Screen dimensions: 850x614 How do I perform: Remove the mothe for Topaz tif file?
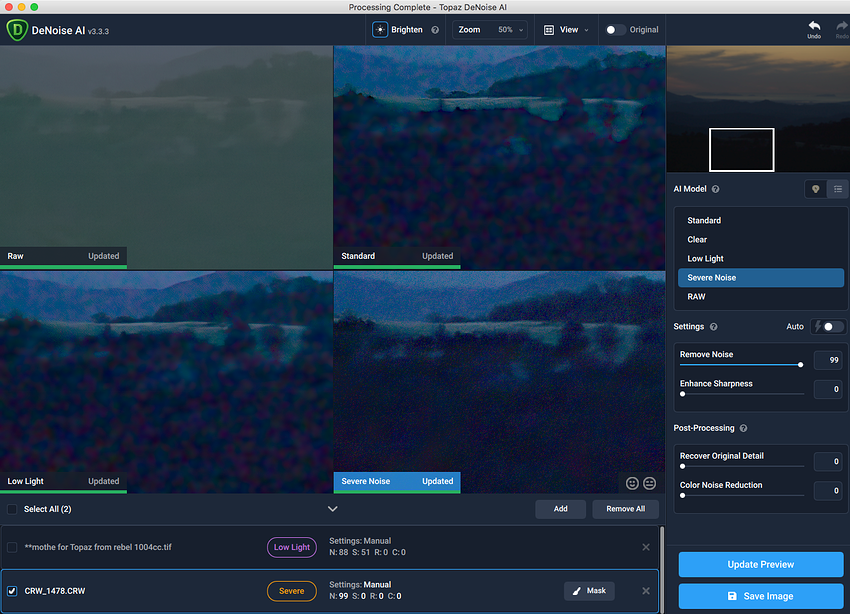[646, 547]
